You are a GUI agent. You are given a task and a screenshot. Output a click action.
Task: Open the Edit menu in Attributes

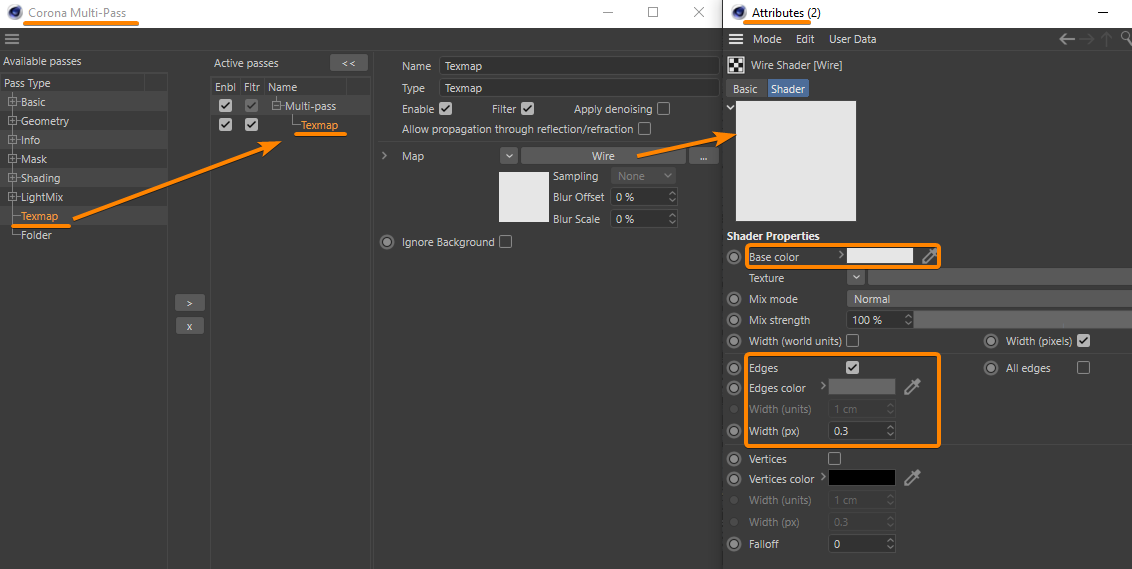[x=805, y=39]
